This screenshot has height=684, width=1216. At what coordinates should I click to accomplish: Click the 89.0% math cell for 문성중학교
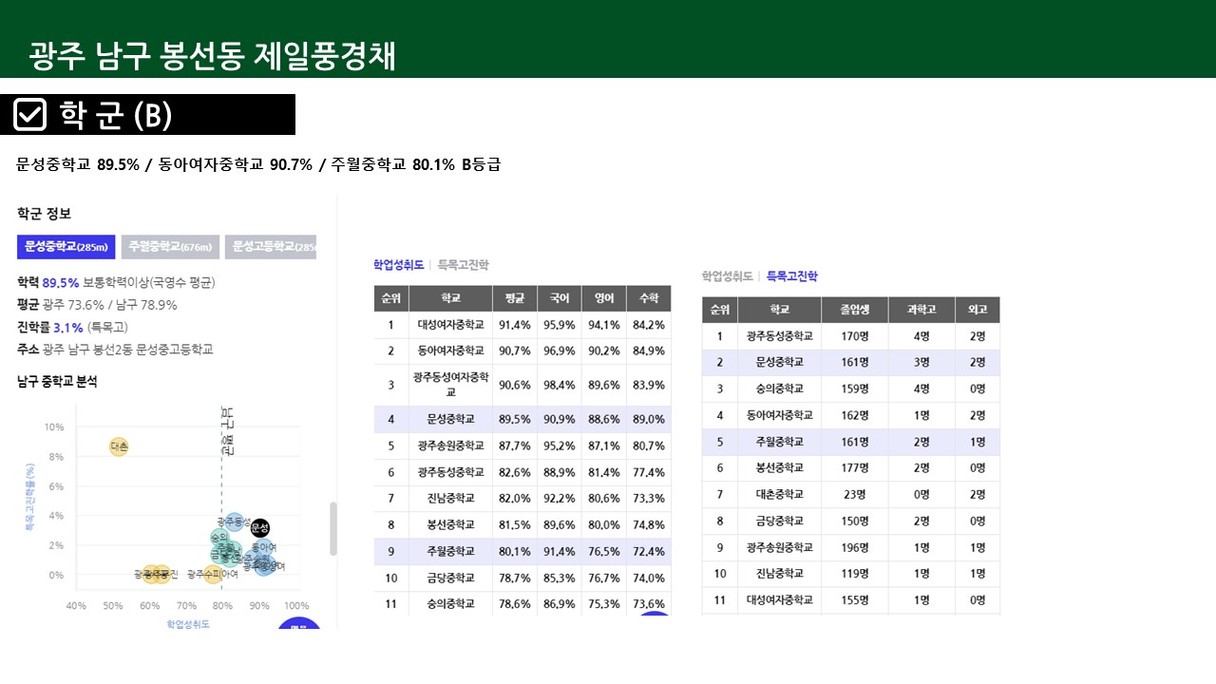coord(649,419)
